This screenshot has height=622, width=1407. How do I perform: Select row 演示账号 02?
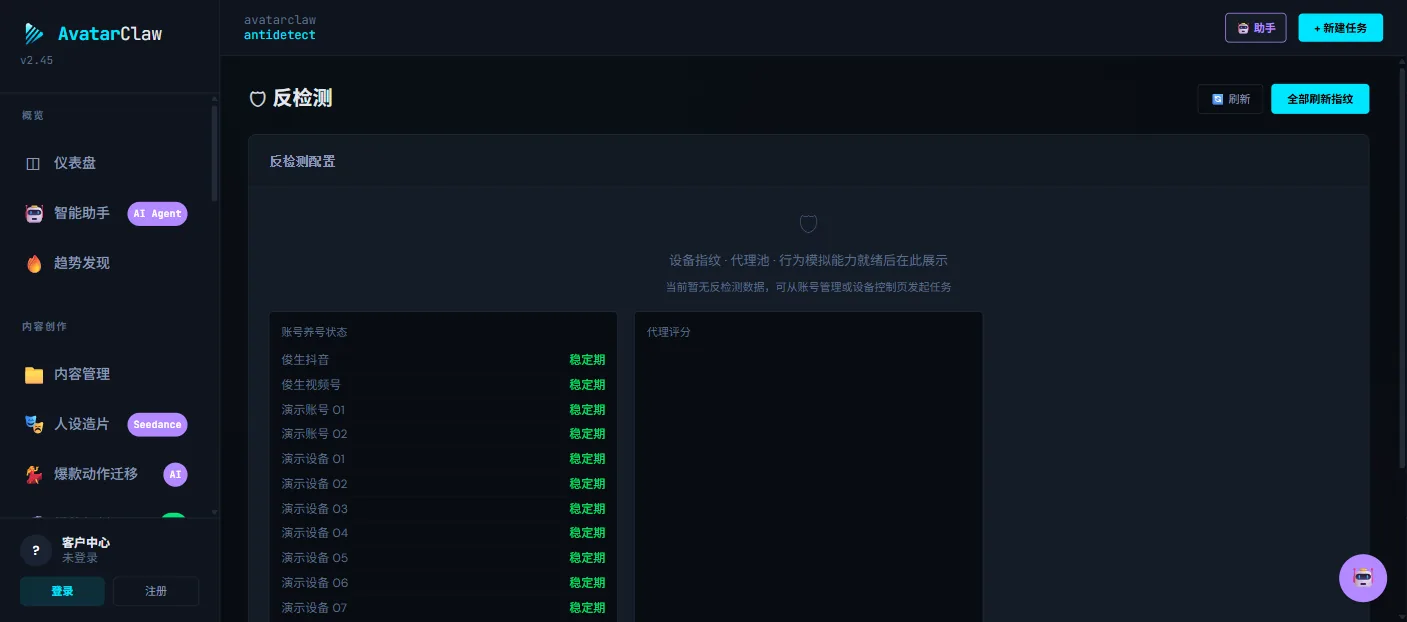tap(443, 434)
